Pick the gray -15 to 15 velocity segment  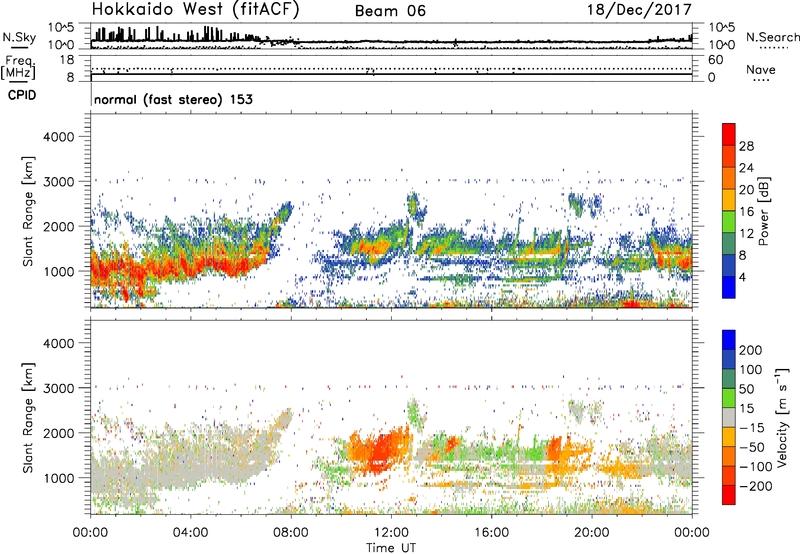coord(729,417)
